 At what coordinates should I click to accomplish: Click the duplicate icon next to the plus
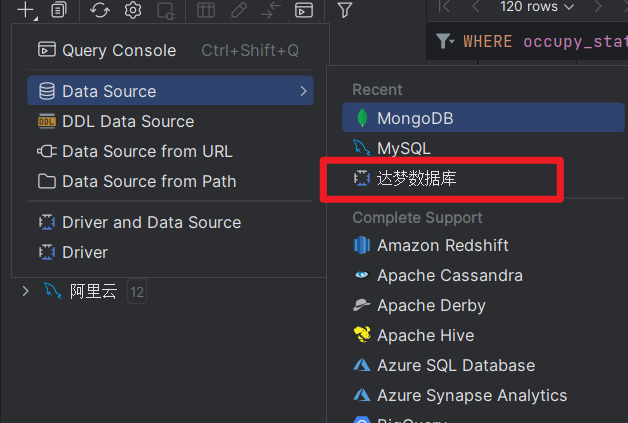point(59,10)
